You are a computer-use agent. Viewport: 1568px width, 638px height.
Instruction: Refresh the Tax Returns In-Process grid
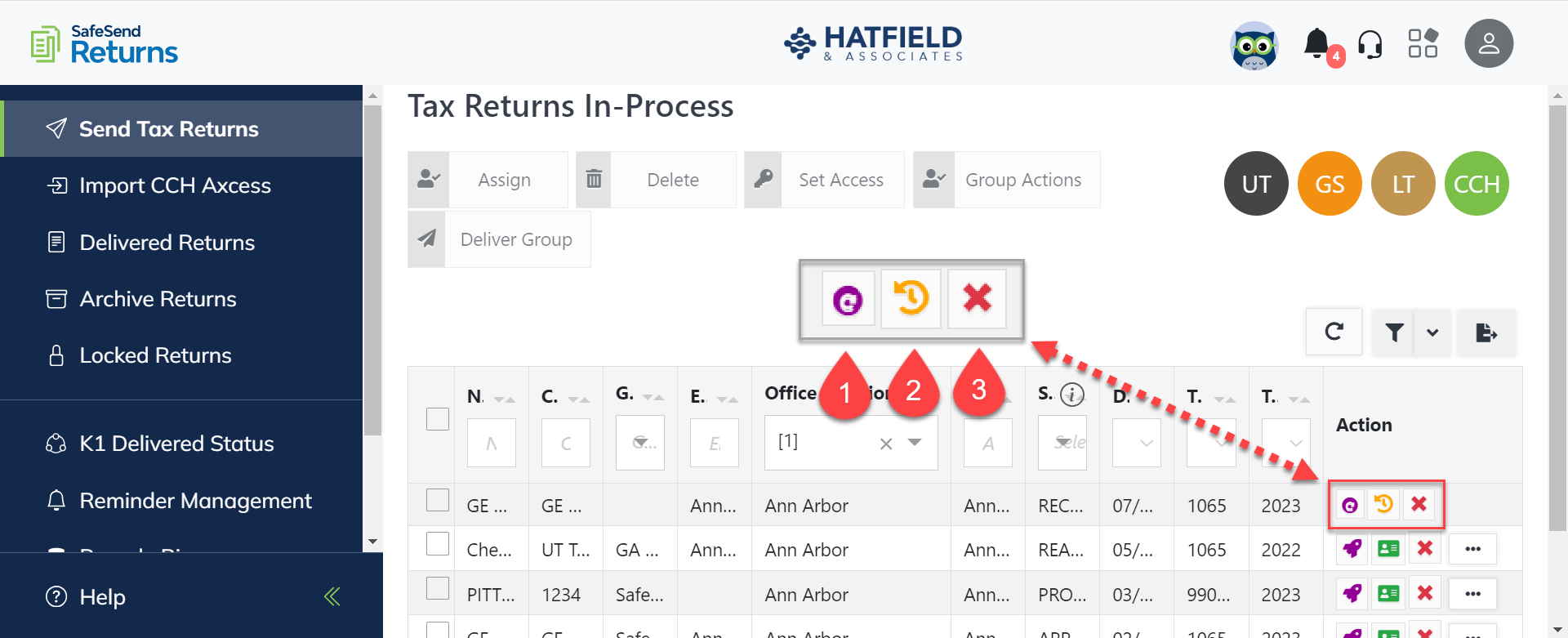coord(1334,332)
